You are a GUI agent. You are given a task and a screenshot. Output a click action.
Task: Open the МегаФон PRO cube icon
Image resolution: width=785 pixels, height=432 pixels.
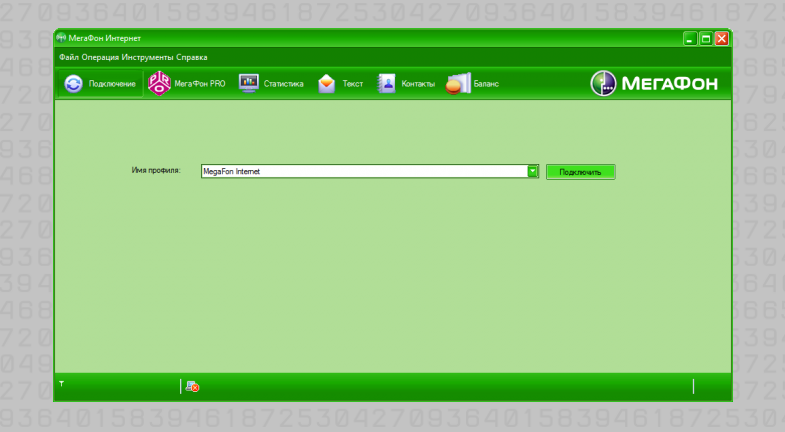click(159, 83)
